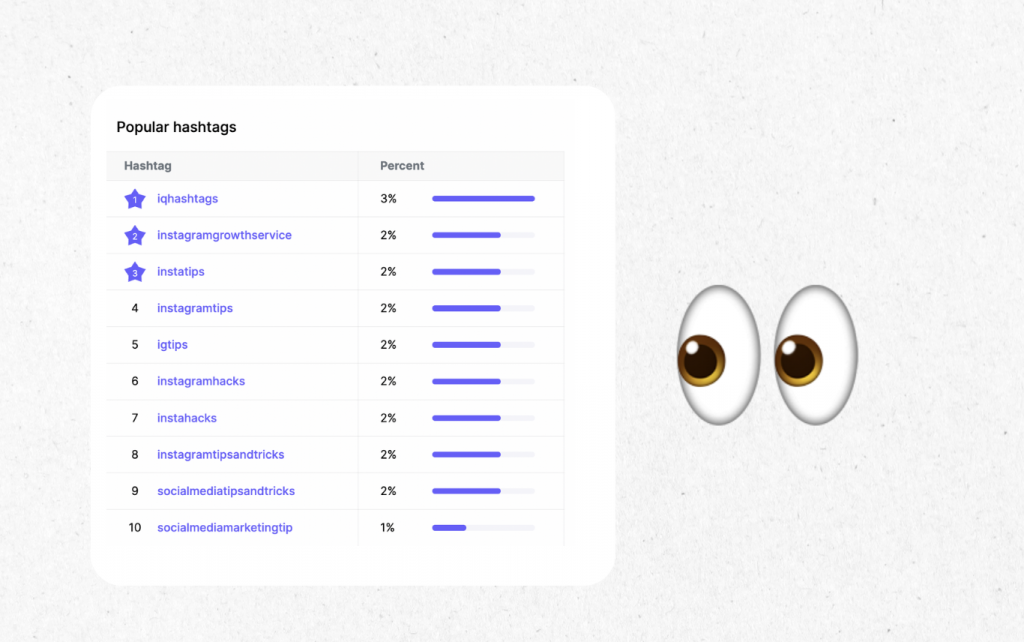Open the iqhashtags hashtag link

tap(188, 199)
